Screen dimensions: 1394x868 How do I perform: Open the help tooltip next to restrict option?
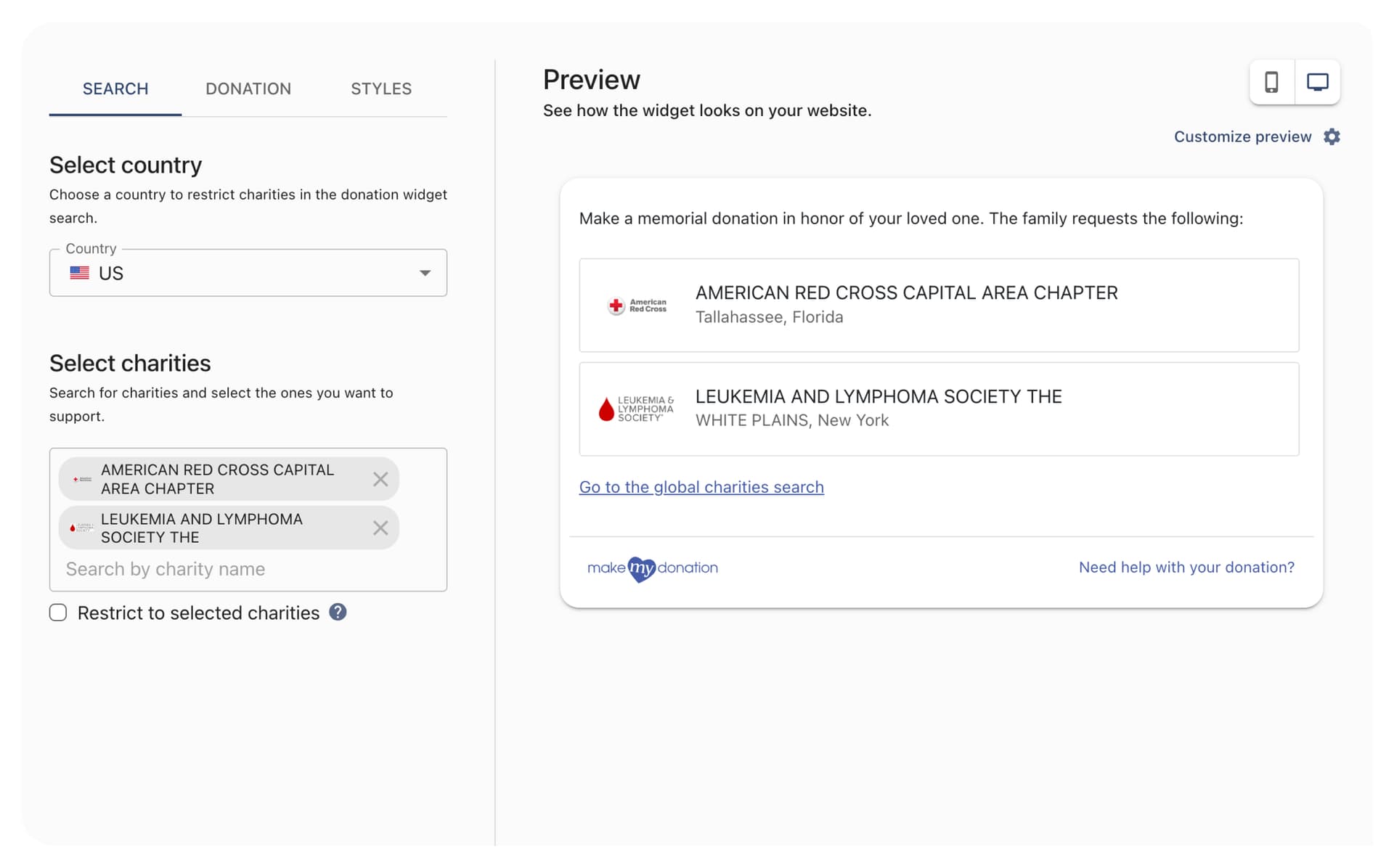point(338,613)
